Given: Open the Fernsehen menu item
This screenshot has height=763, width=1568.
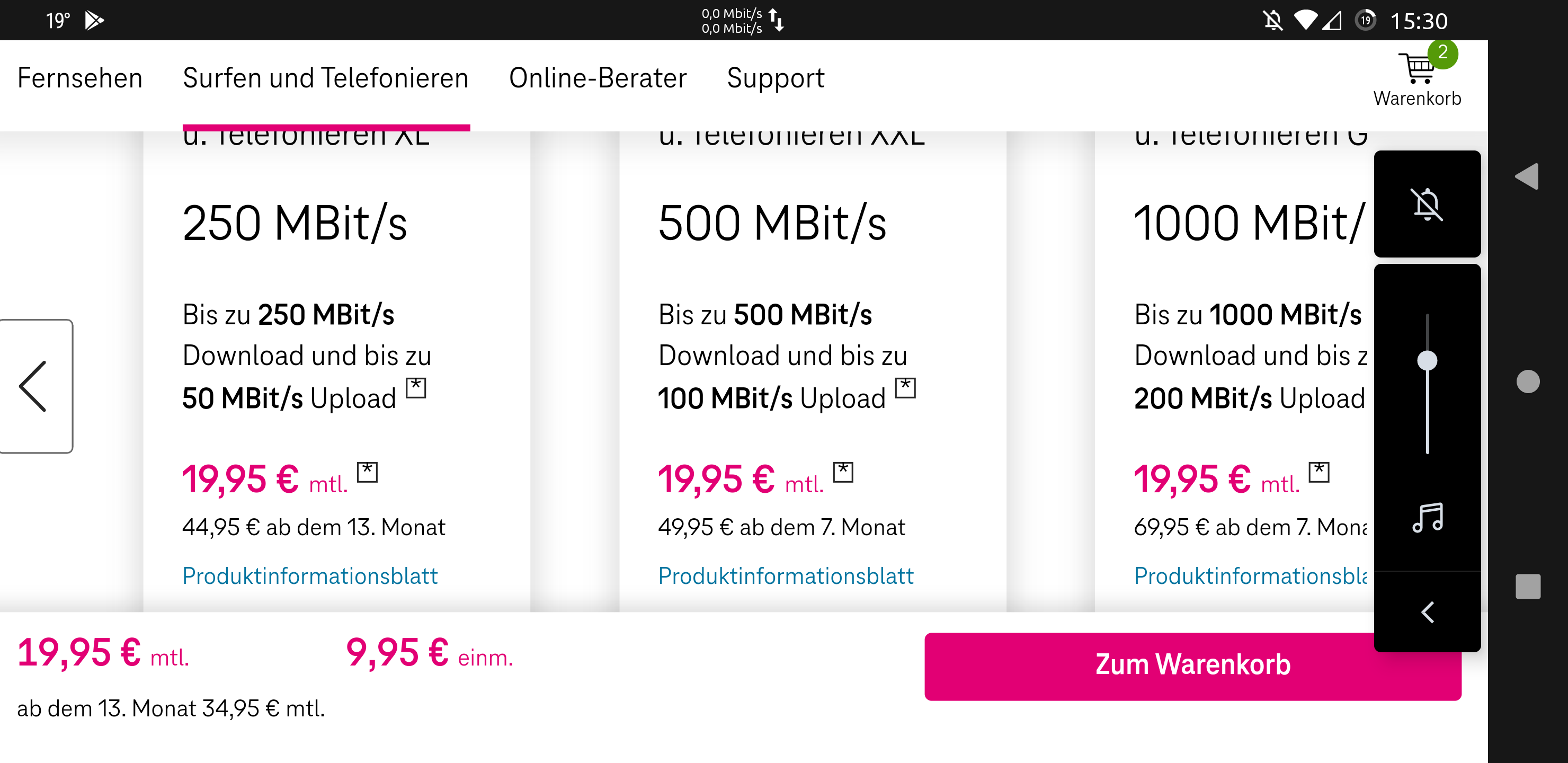Looking at the screenshot, I should (80, 78).
